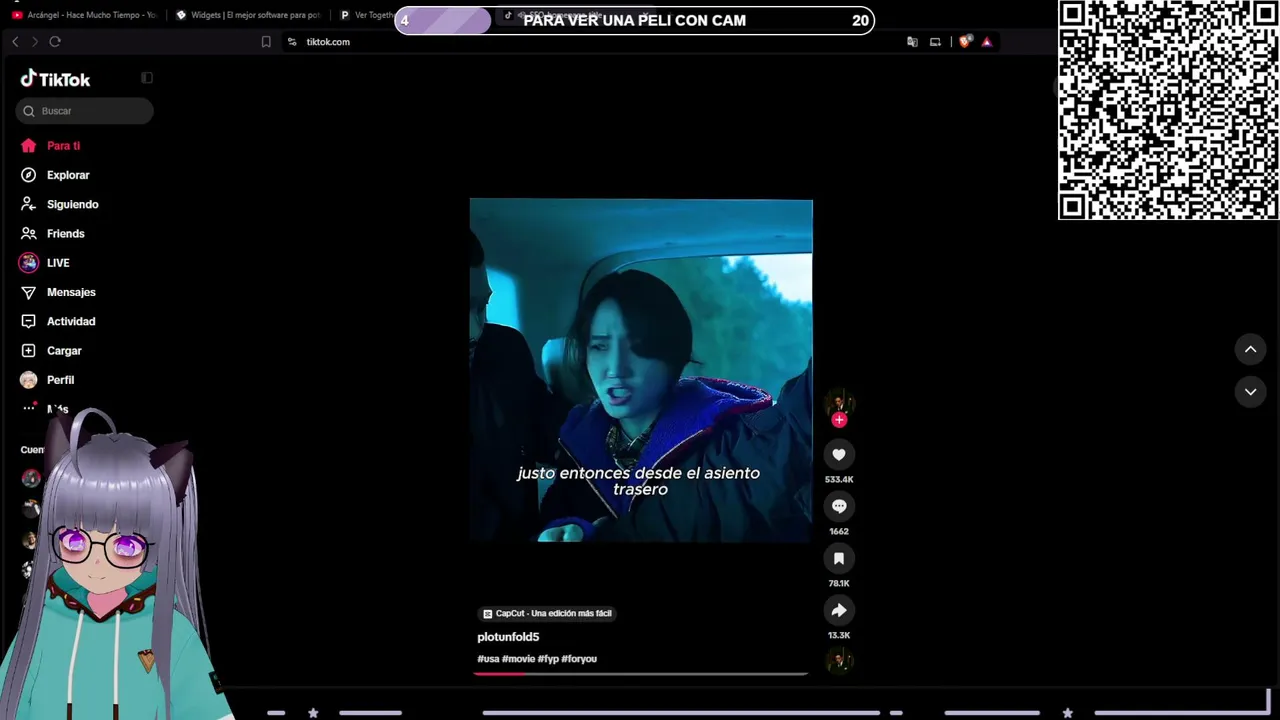Seek in the video progress bar
The height and width of the screenshot is (720, 1280).
pyautogui.click(x=640, y=673)
